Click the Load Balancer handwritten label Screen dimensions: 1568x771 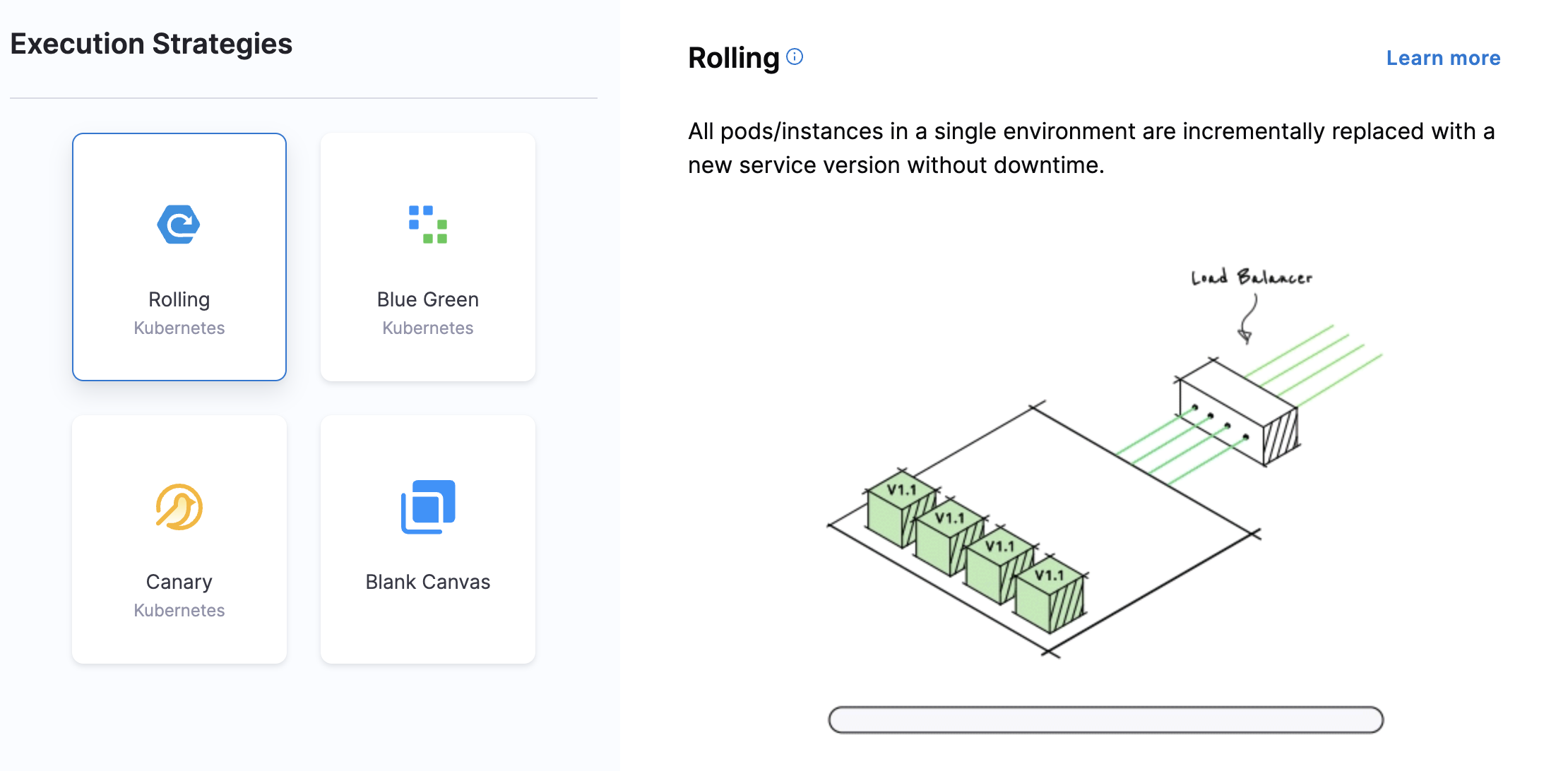(x=1251, y=277)
